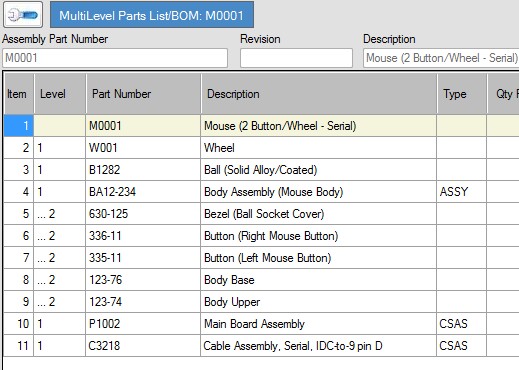Click into the Revision input box

click(x=296, y=58)
